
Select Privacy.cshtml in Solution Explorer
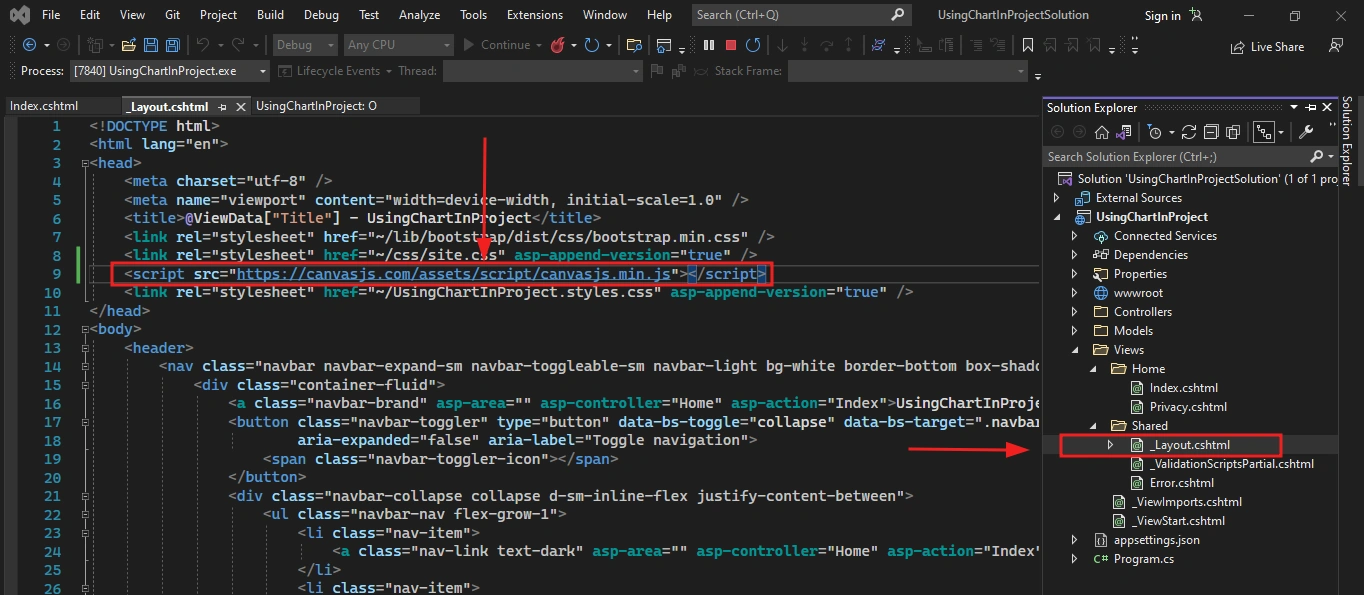pos(1188,407)
